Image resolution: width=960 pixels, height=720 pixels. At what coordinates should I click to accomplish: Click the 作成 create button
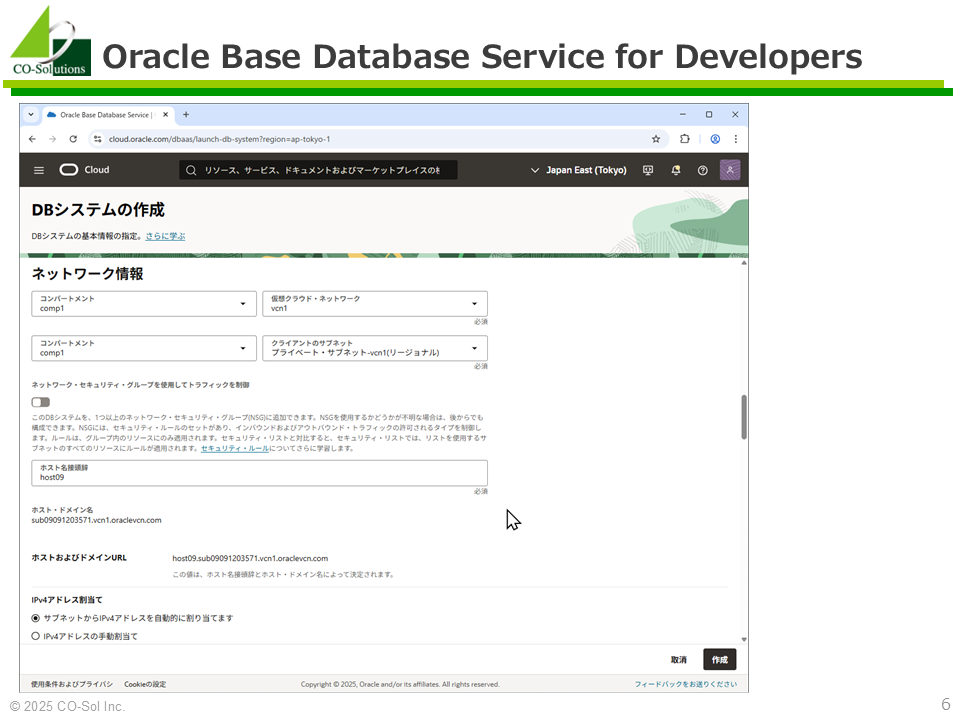coord(720,659)
